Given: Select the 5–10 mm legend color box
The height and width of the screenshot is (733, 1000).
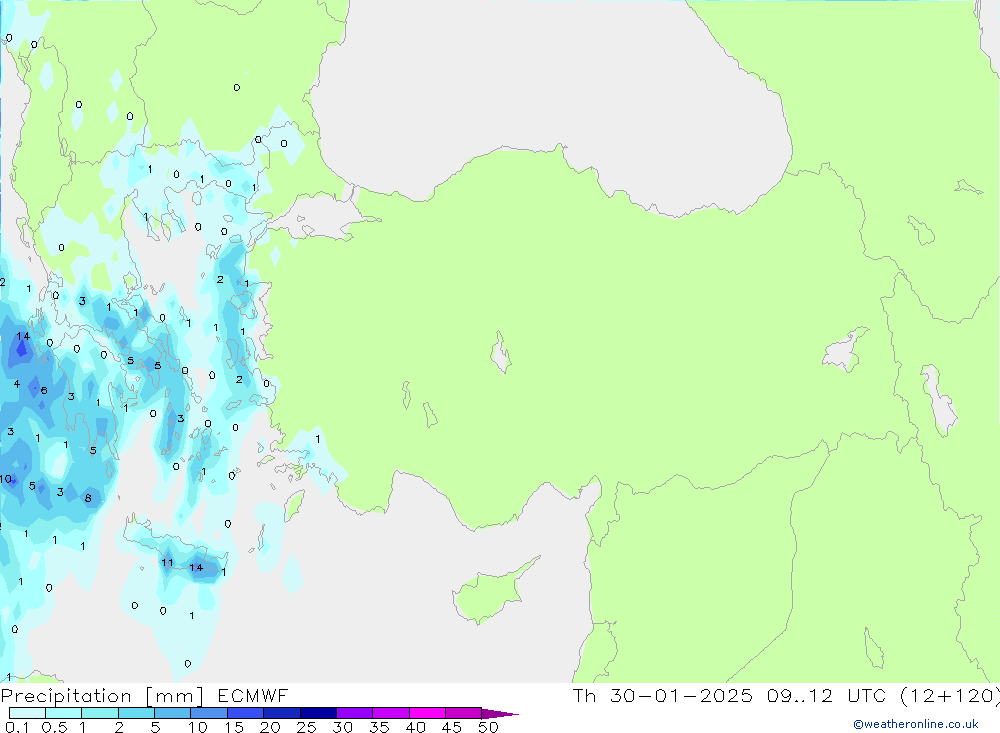Looking at the screenshot, I should coord(172,713).
